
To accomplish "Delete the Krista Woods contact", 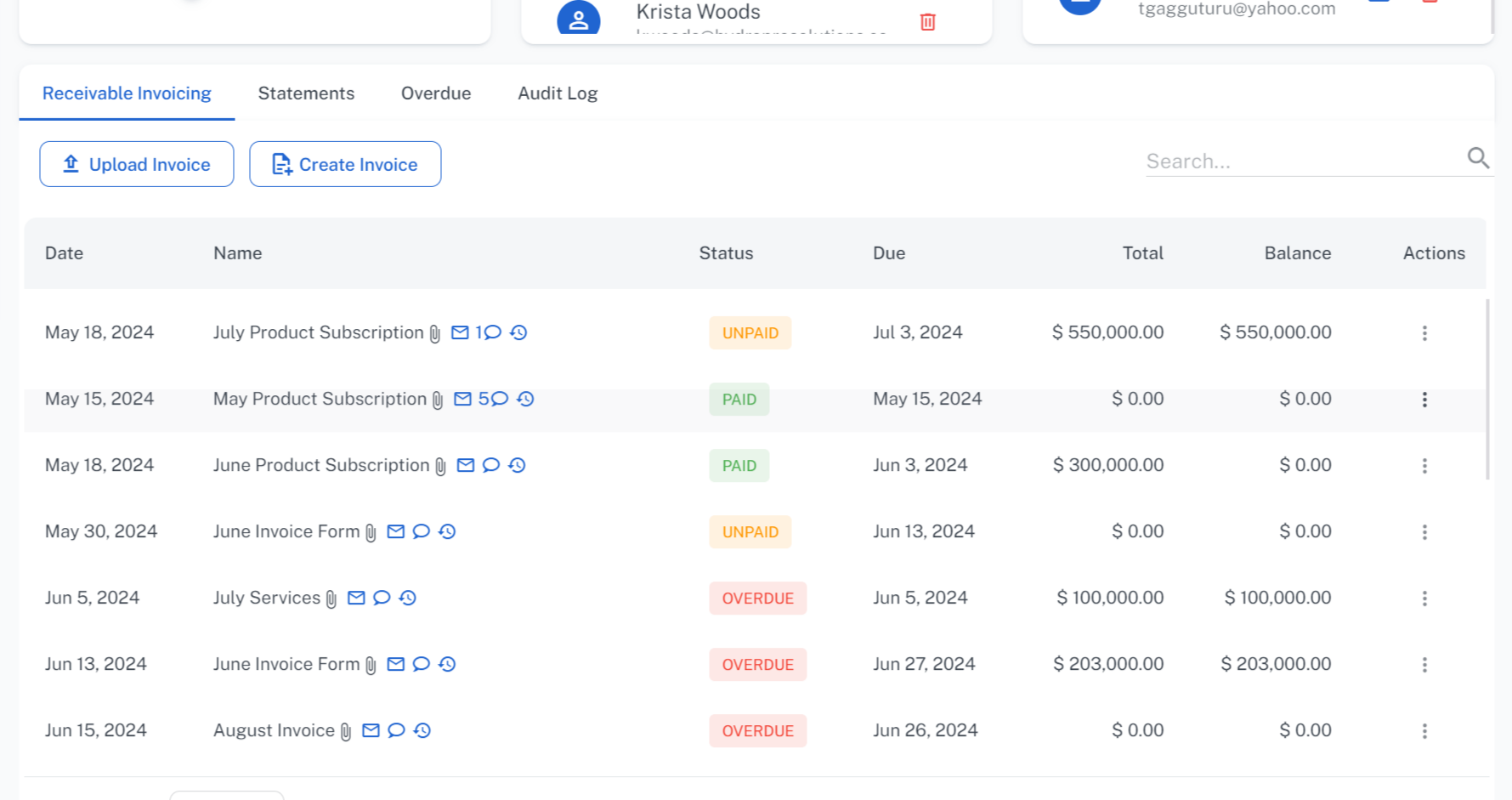I will (928, 22).
